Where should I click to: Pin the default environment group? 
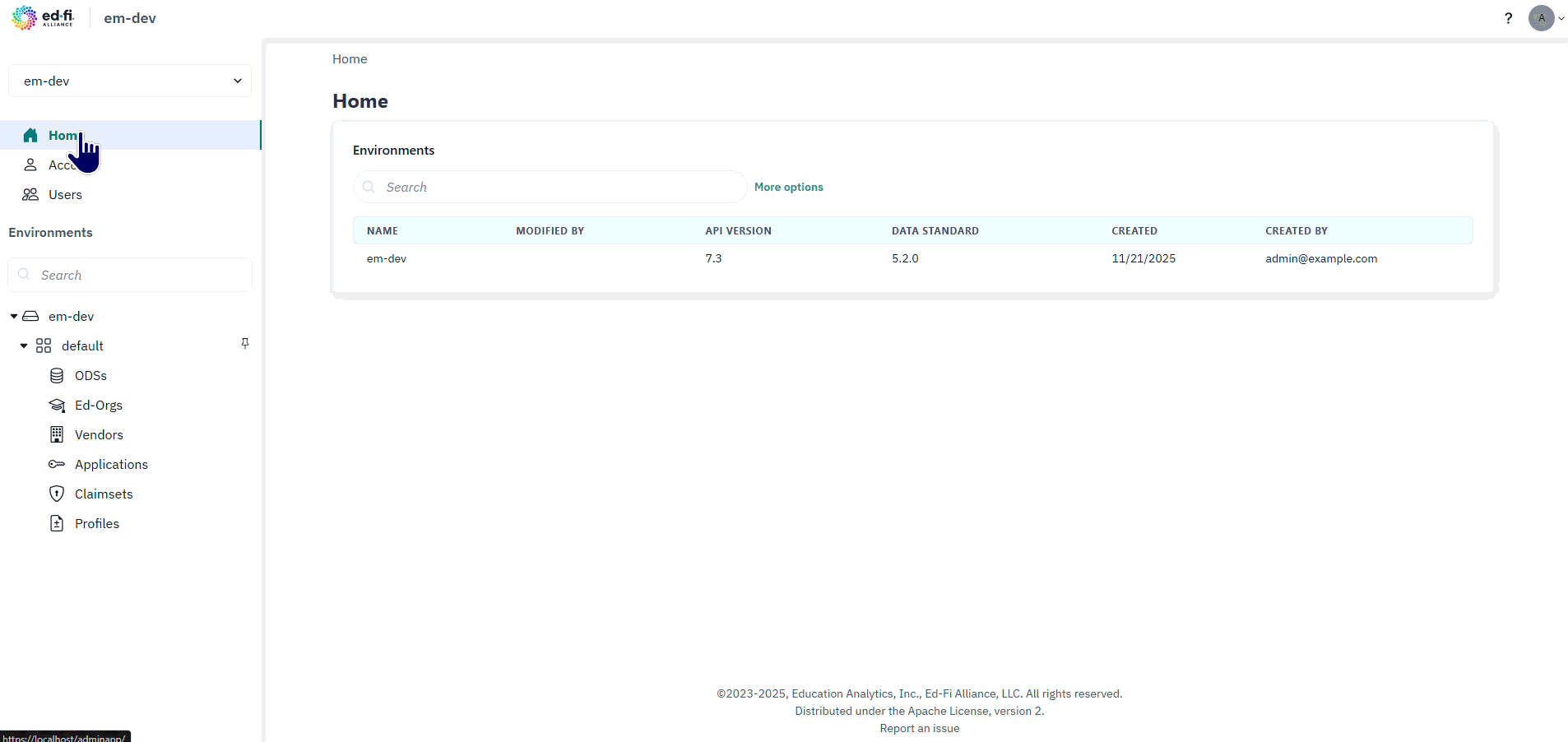(244, 344)
